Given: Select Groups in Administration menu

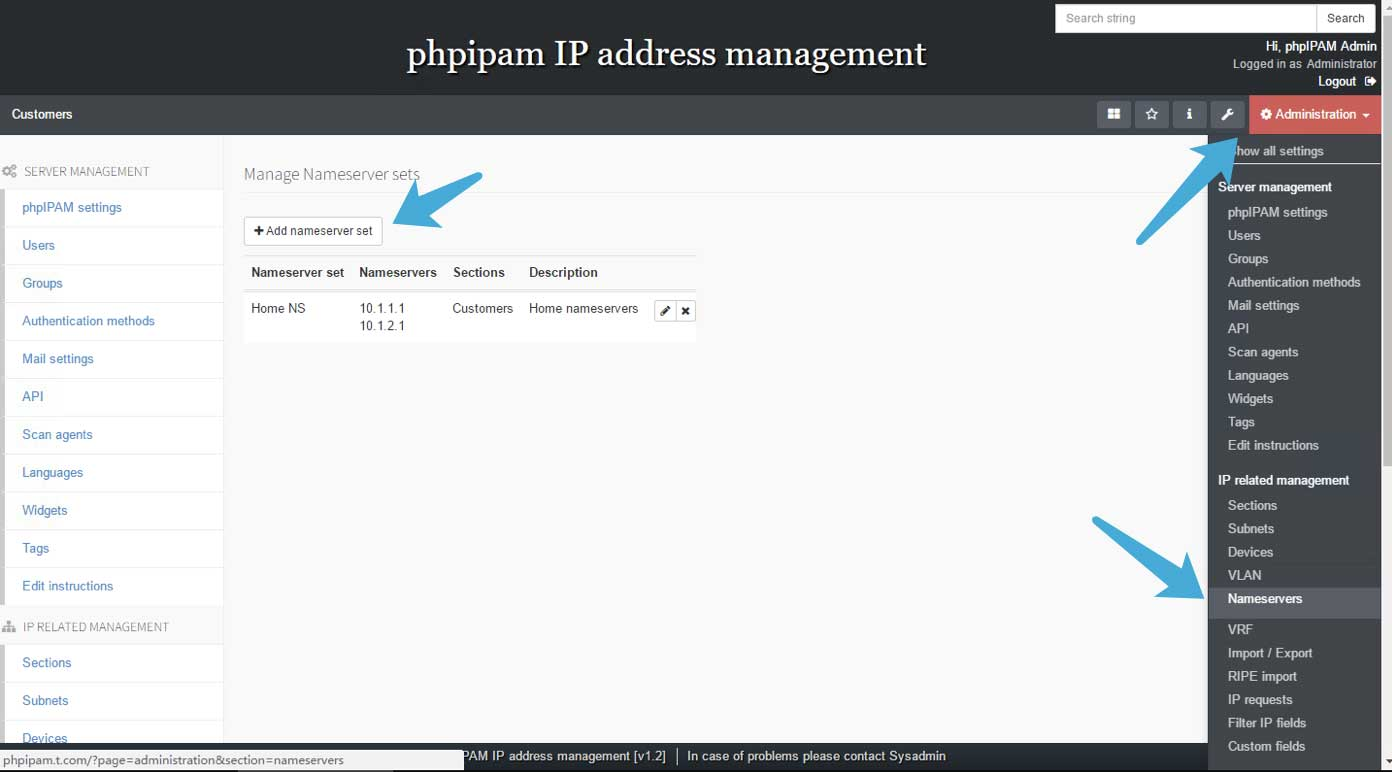Looking at the screenshot, I should 1248,259.
